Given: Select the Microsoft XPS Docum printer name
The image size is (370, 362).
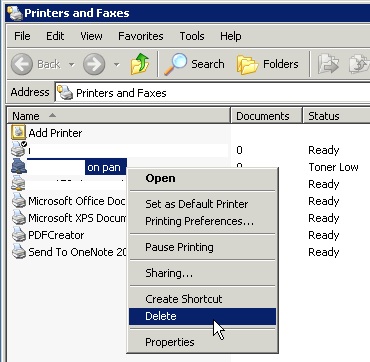Looking at the screenshot, I should pos(77,218).
